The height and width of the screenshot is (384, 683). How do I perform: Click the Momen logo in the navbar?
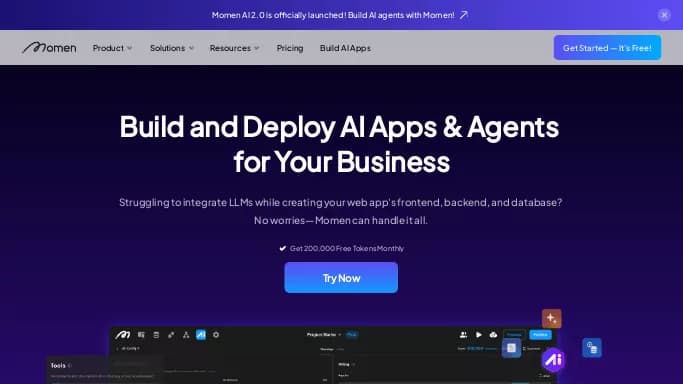click(x=49, y=47)
